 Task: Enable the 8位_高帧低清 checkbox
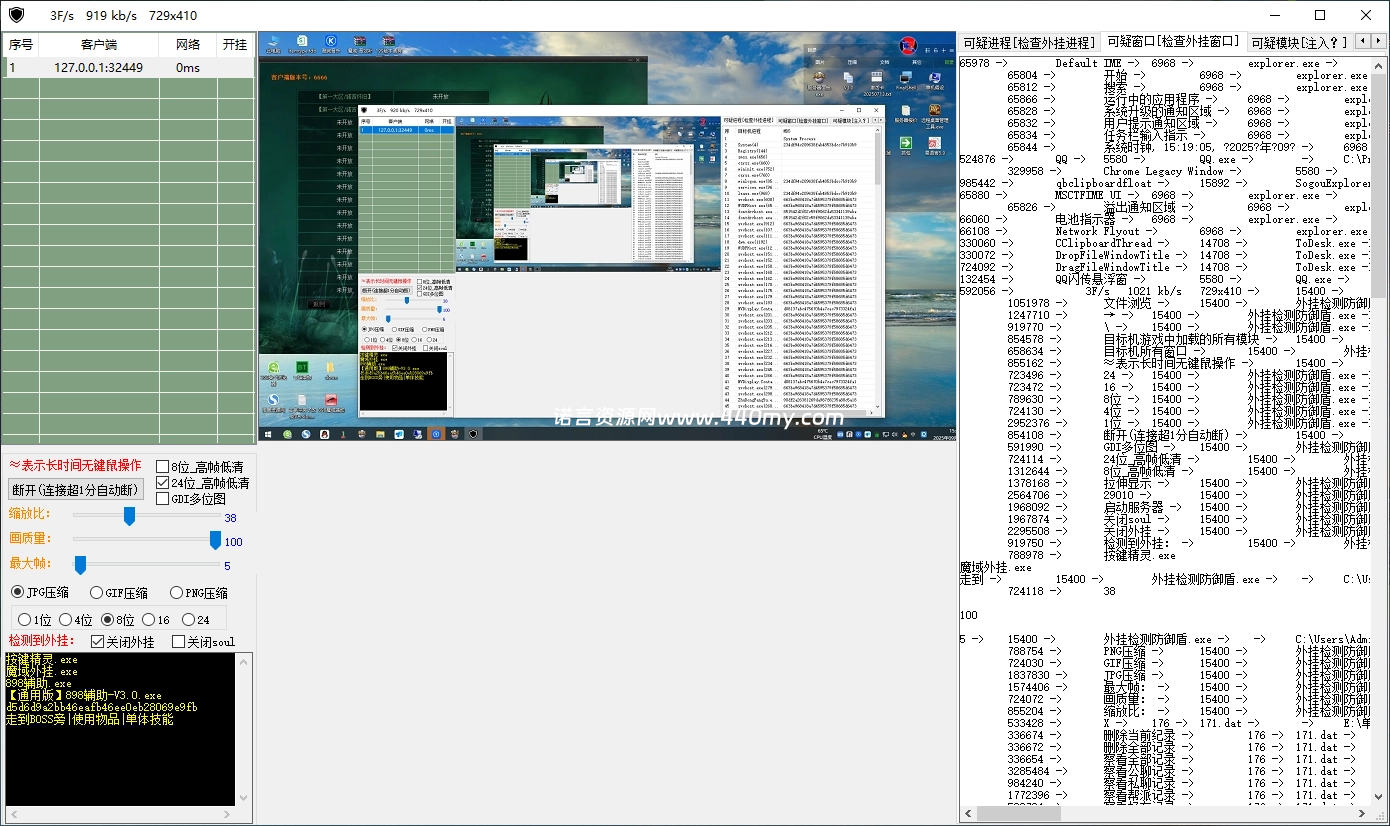(x=163, y=467)
